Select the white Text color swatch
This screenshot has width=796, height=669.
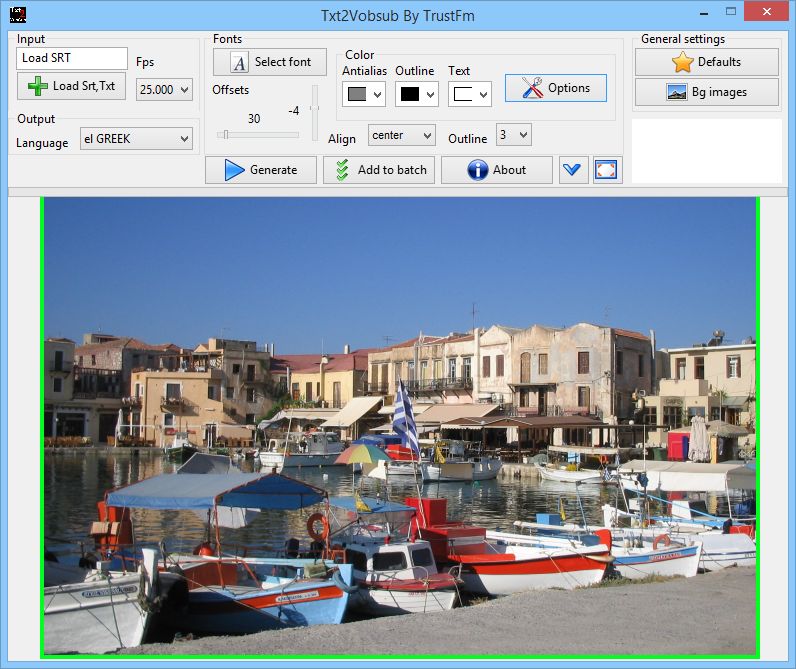click(x=470, y=94)
